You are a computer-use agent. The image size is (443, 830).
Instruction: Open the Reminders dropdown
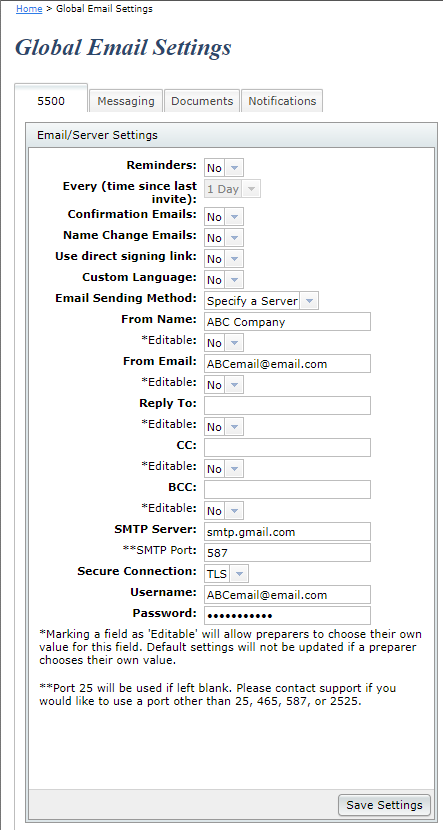(x=224, y=168)
